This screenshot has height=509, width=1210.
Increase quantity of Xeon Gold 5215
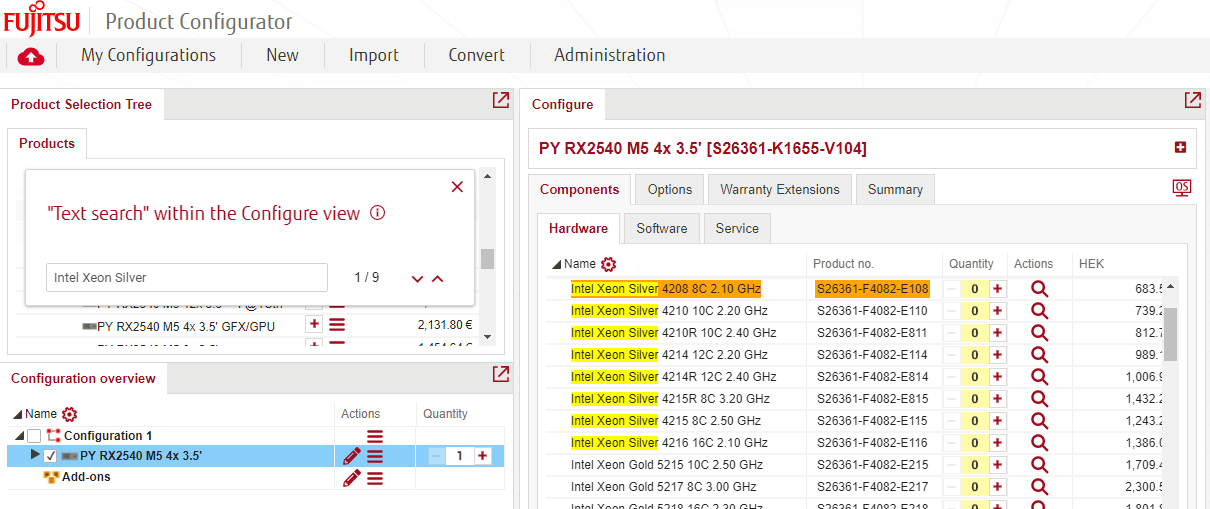pos(997,465)
